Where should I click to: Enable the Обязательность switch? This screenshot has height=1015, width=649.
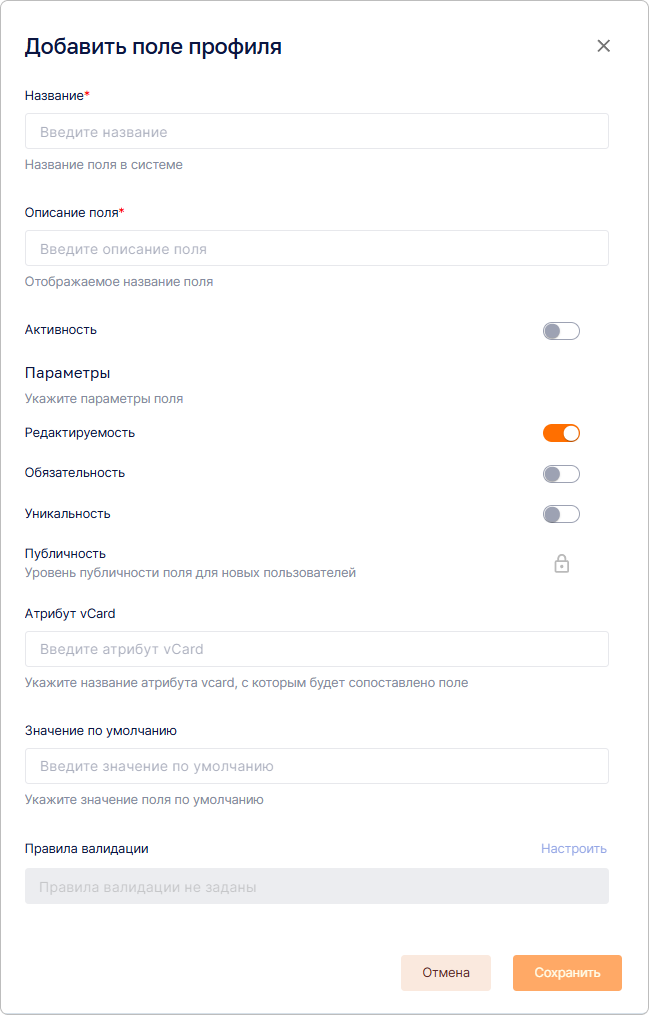(x=561, y=474)
